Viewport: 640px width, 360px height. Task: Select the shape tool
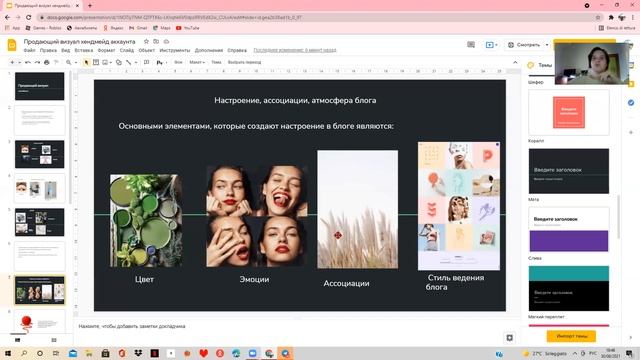pyautogui.click(x=119, y=62)
